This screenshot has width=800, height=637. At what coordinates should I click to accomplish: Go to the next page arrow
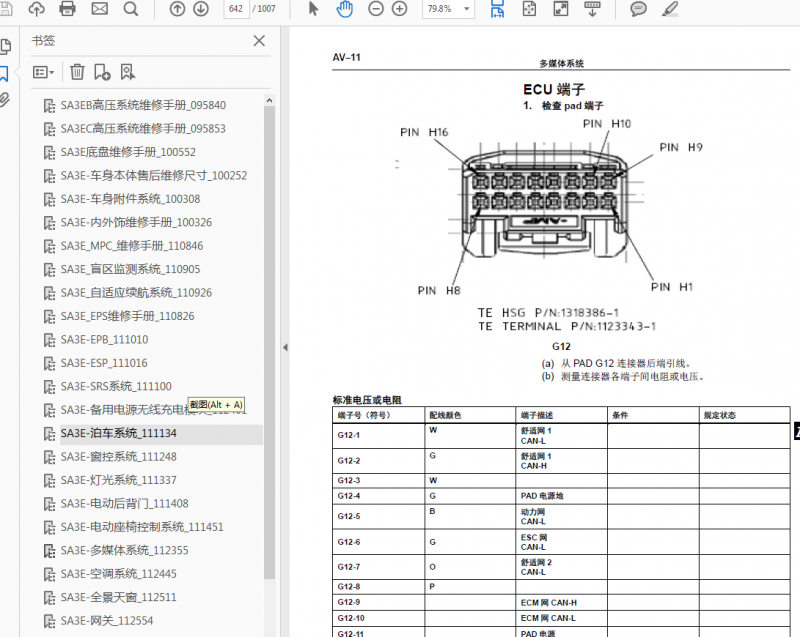click(x=201, y=8)
